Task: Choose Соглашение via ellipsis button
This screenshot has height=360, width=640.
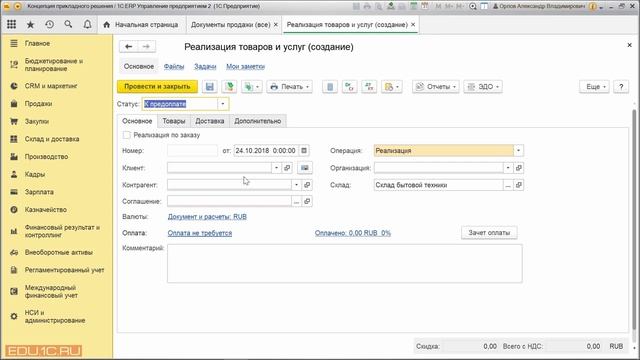Action: point(296,201)
